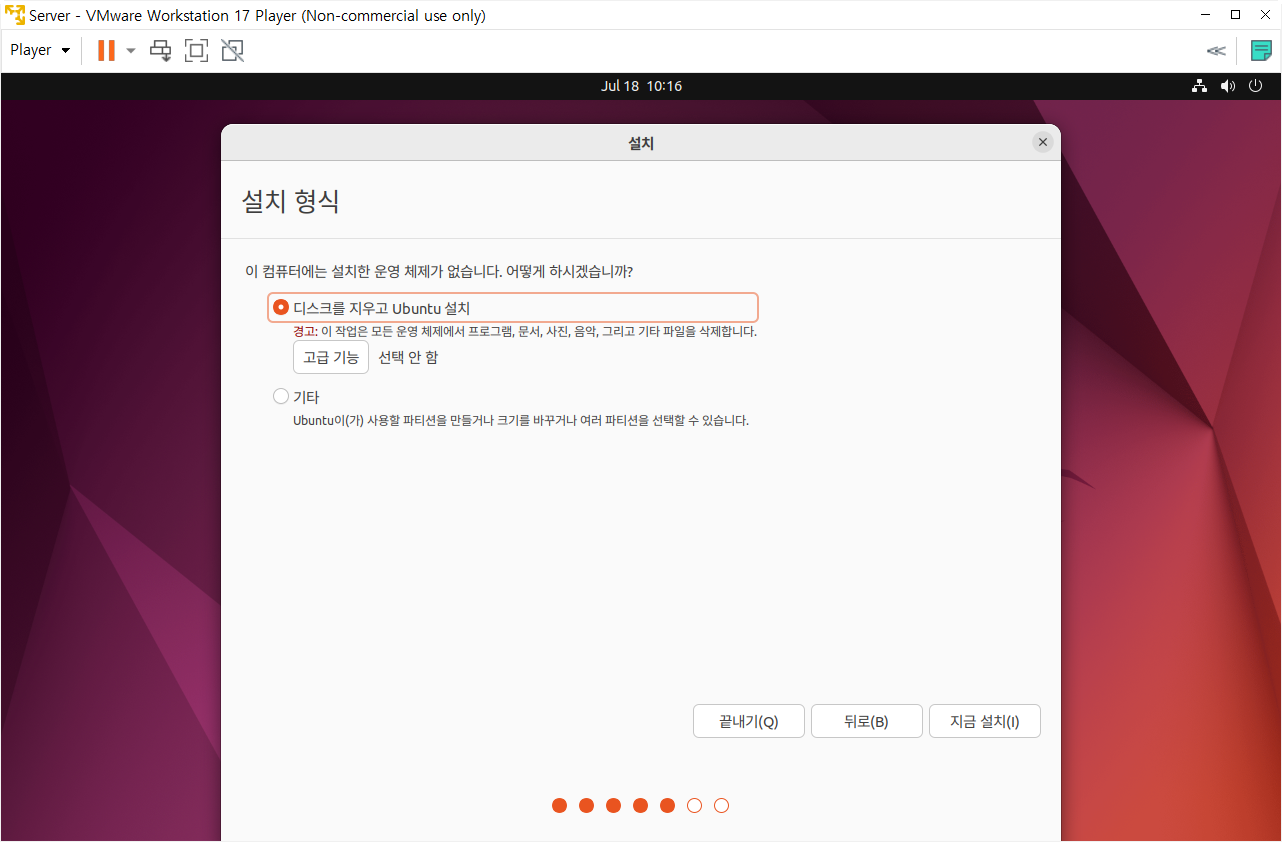Enter full screen mode

[x=197, y=50]
